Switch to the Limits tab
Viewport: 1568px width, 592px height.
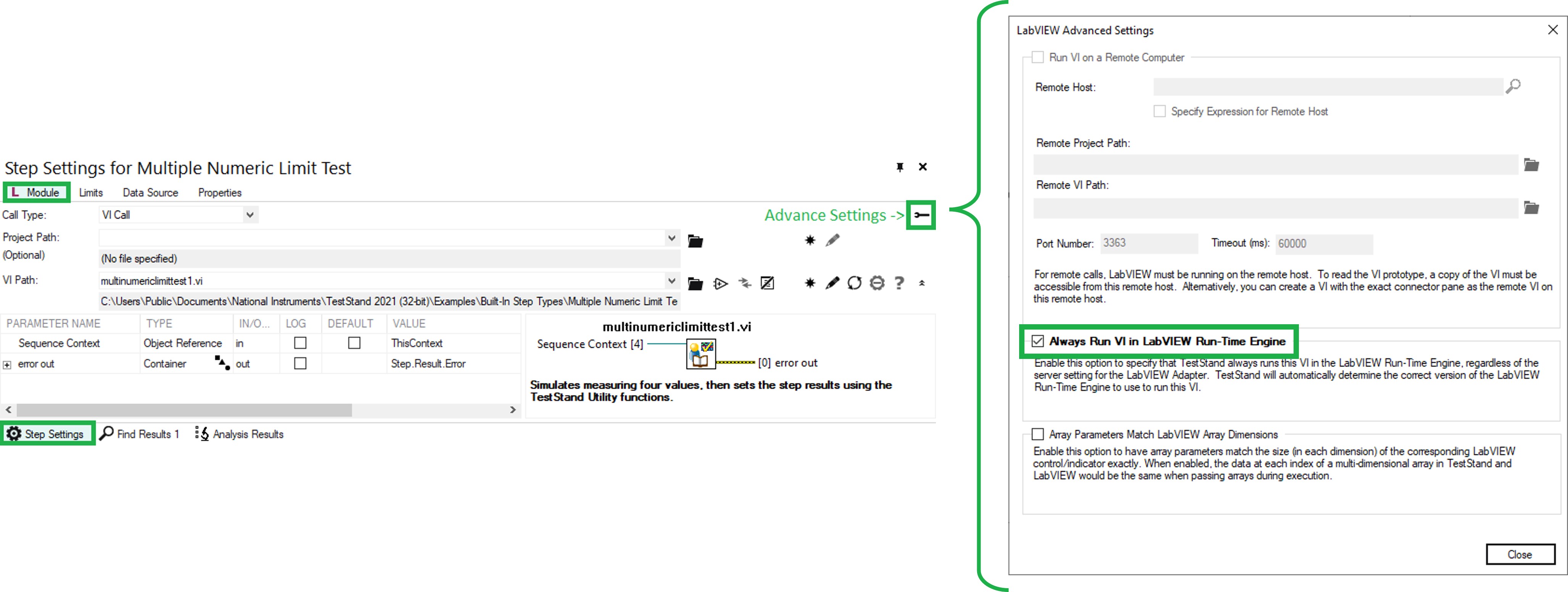tap(91, 193)
